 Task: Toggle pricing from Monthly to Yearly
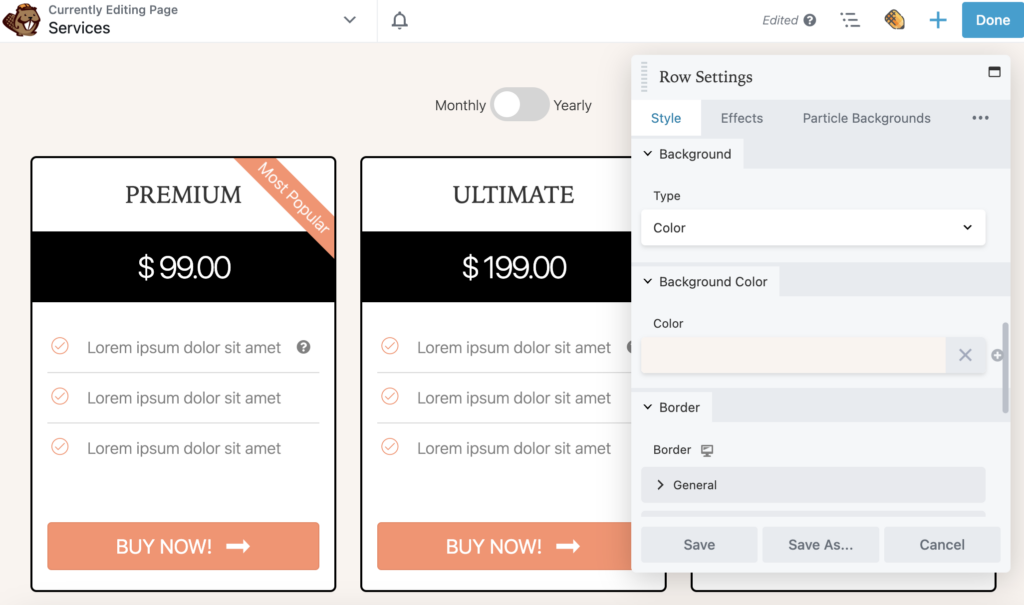coord(520,105)
